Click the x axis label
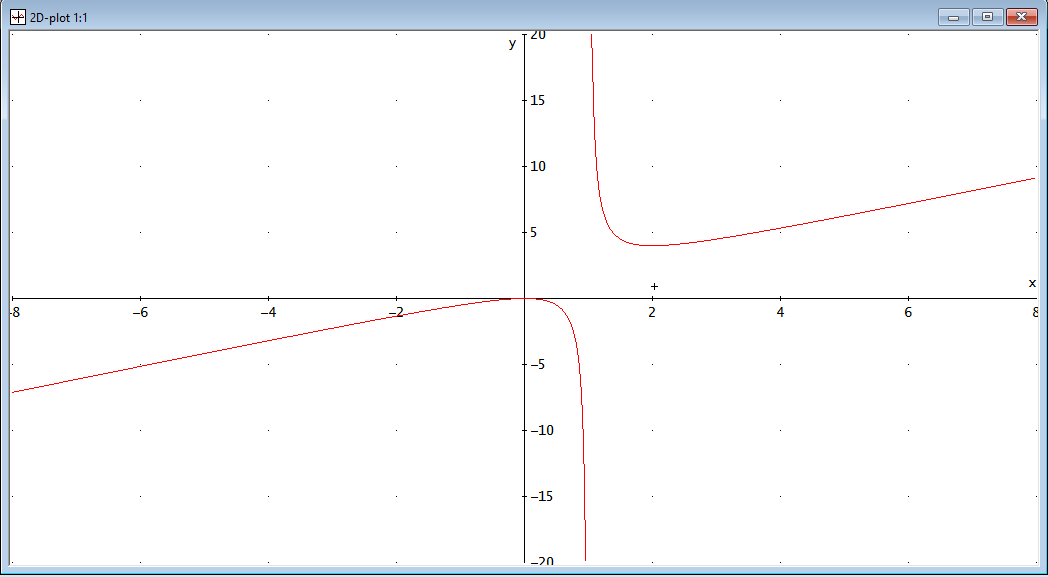 [1032, 283]
